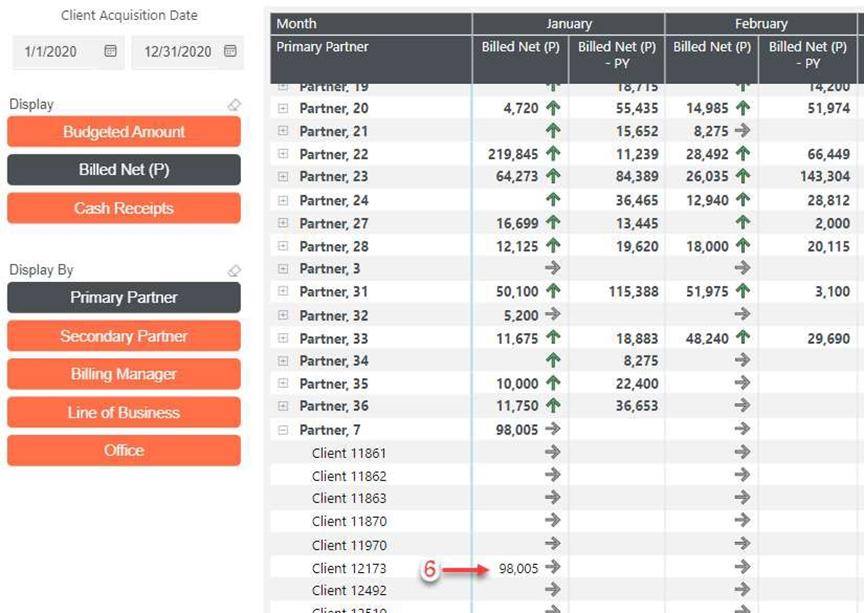Expand the Partner, 20 row
Screen dimensions: 864x613
(283, 108)
